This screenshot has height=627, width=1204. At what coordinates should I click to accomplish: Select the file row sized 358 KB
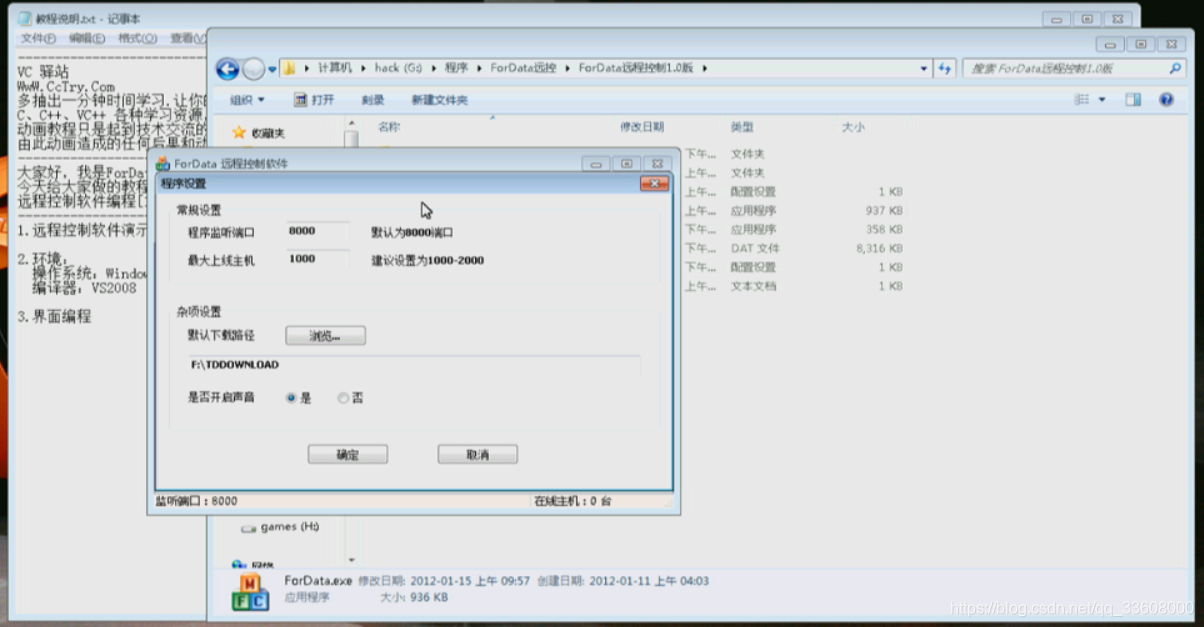coord(793,229)
